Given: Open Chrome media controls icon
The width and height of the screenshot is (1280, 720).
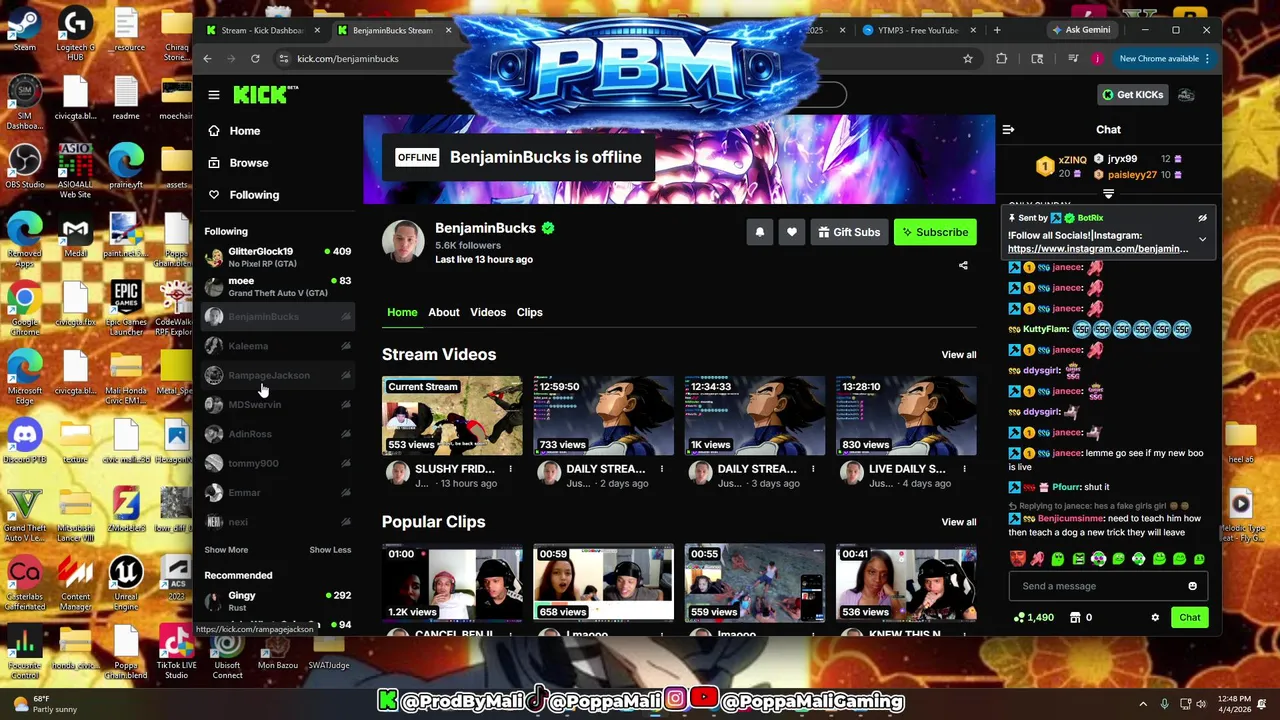Looking at the screenshot, I should point(1073,59).
